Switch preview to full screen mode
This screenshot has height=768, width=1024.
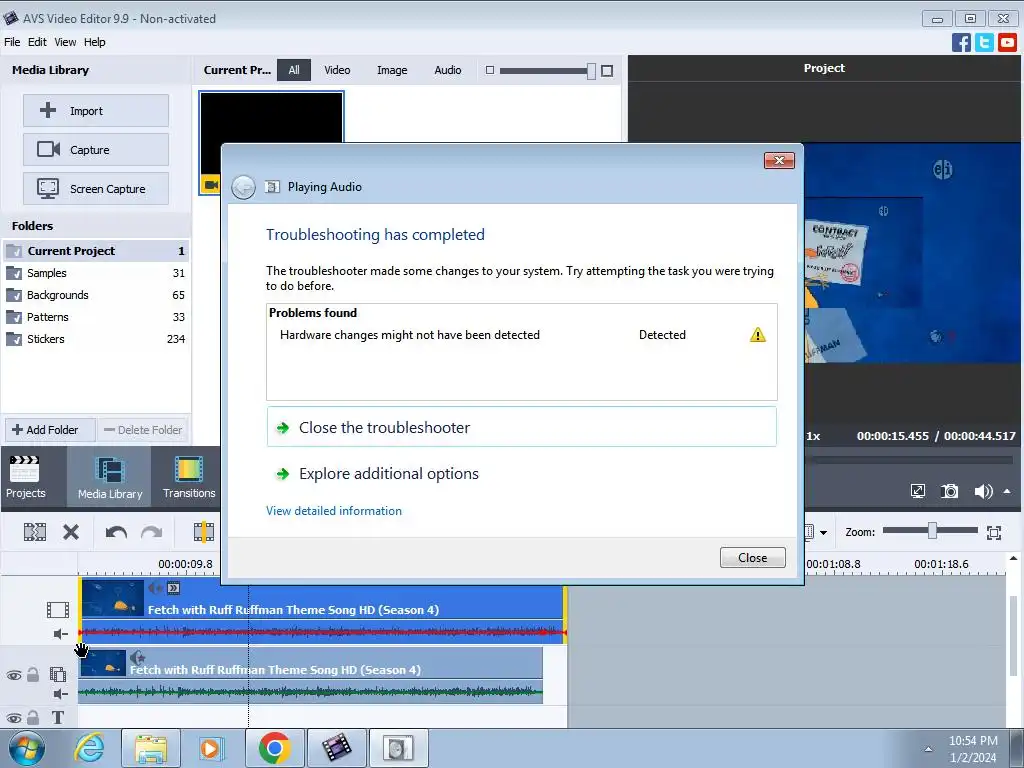[918, 491]
